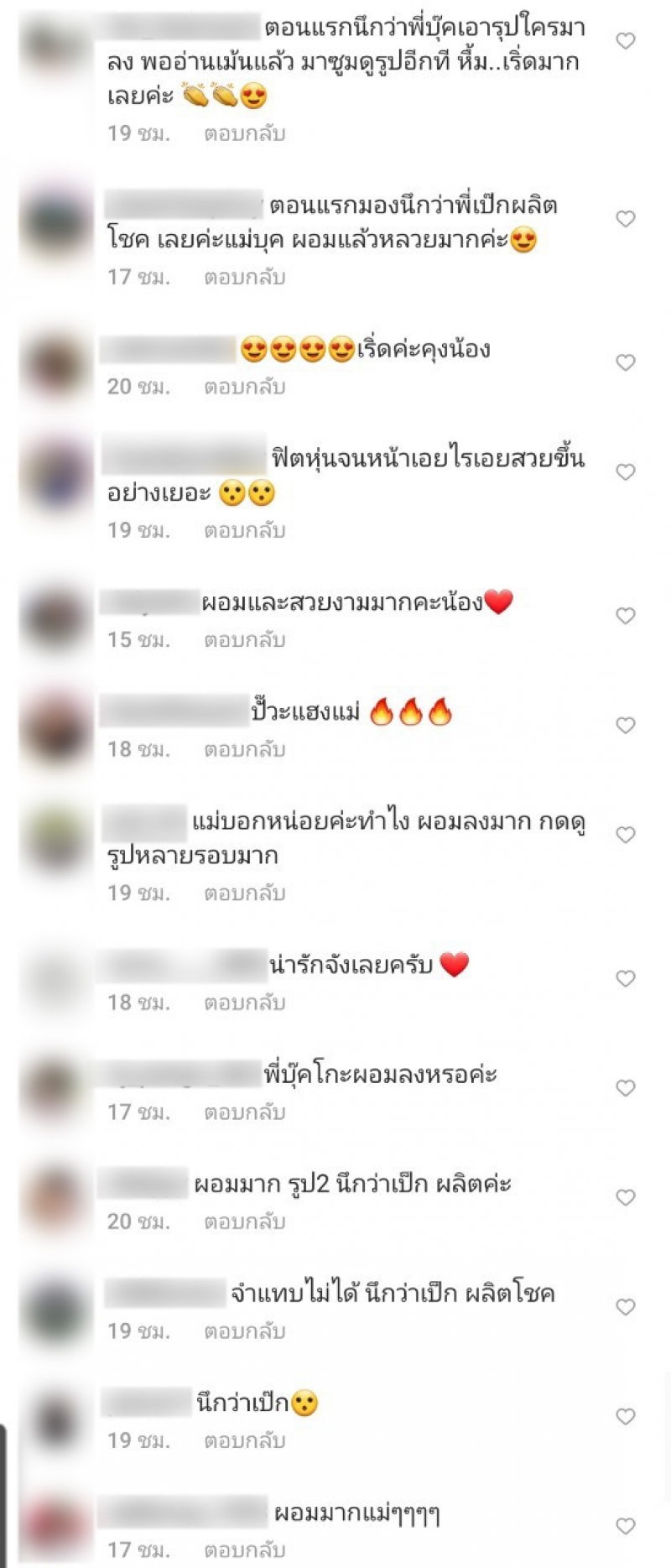Heart the น่ารักจังเลยครับ comment
Image resolution: width=671 pixels, height=1568 pixels.
(x=626, y=978)
